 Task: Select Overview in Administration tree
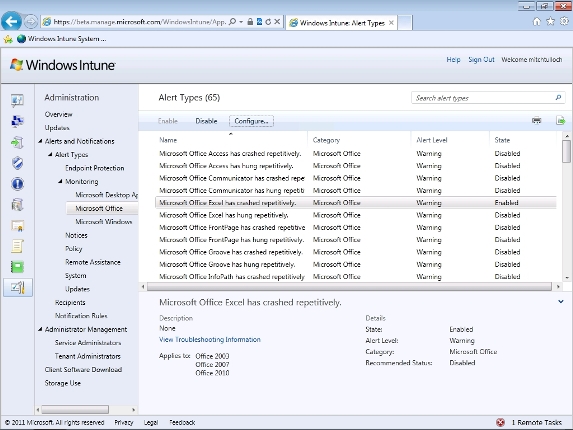[58, 114]
